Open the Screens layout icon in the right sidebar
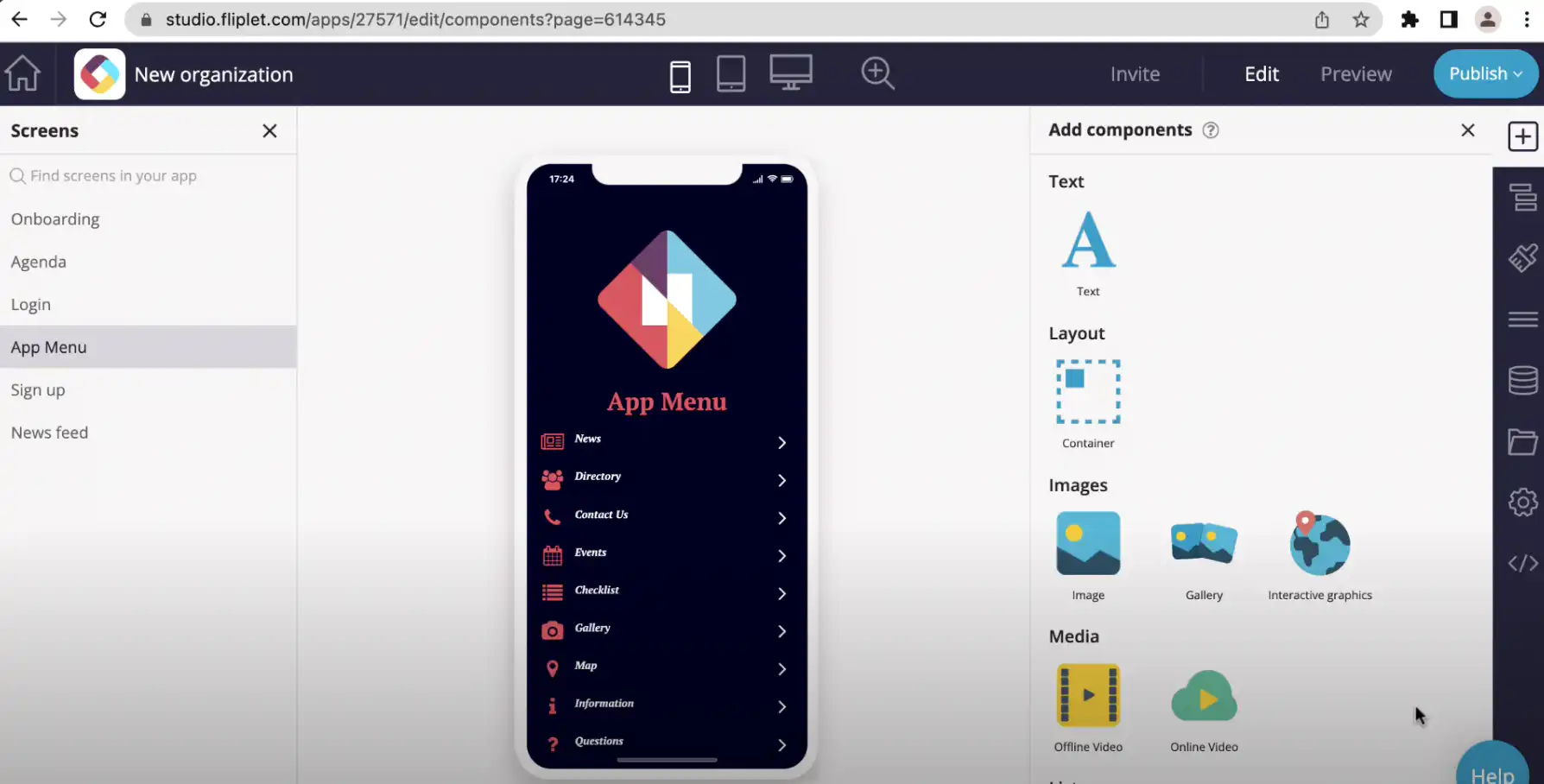This screenshot has width=1544, height=784. point(1523,198)
